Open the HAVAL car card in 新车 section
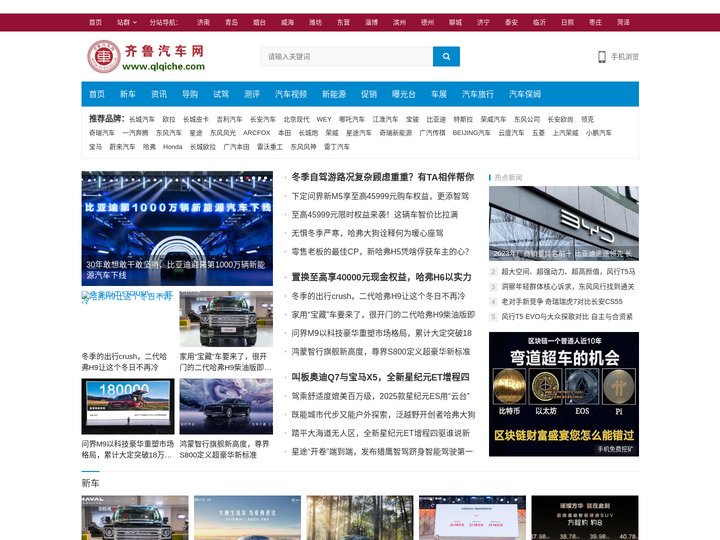Screen dimensions: 720x540 click(135, 518)
